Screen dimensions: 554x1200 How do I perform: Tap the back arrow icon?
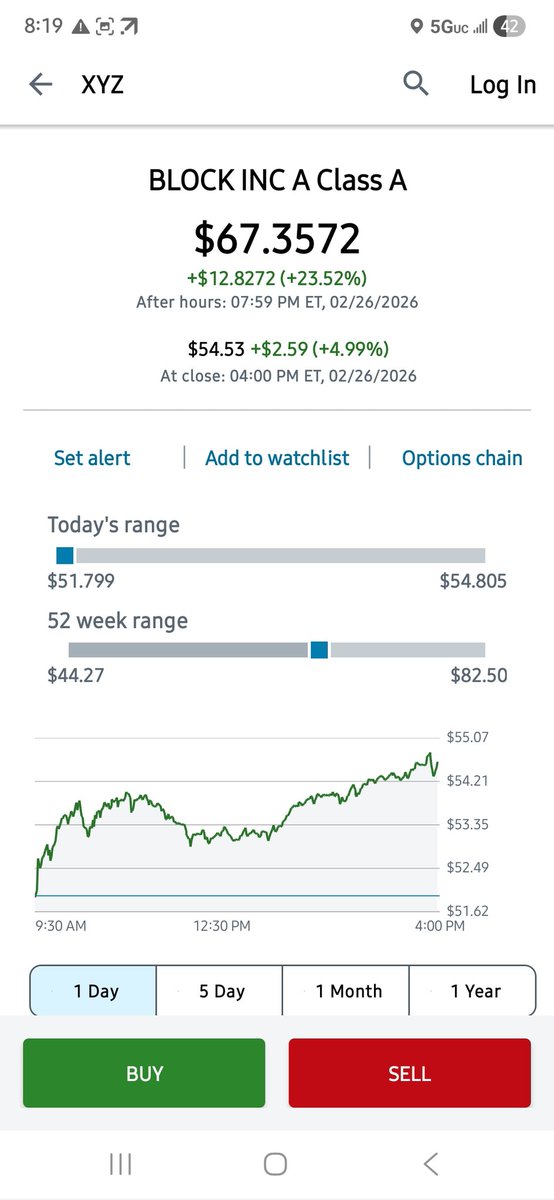[40, 85]
